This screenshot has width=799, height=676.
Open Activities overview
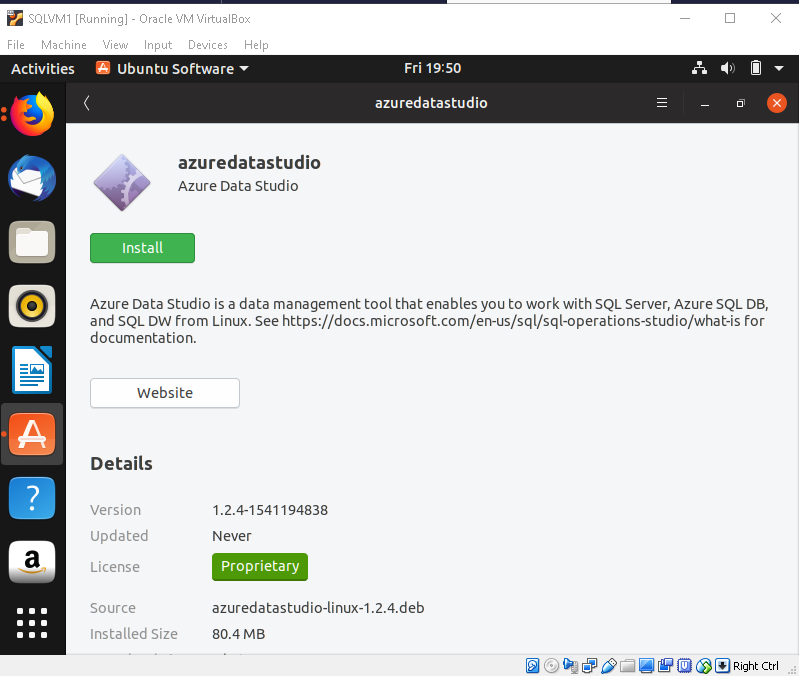(43, 68)
